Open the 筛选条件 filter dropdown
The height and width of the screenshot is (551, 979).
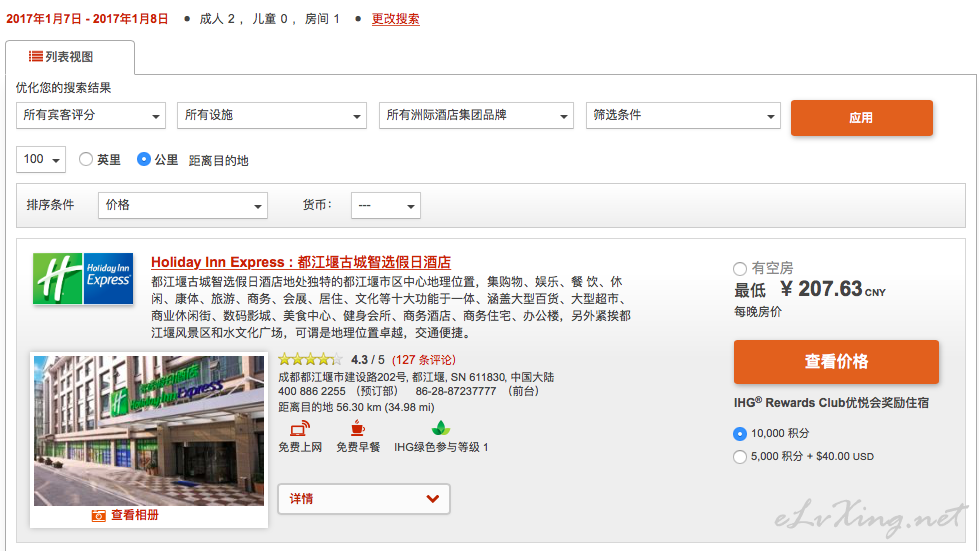[x=683, y=115]
